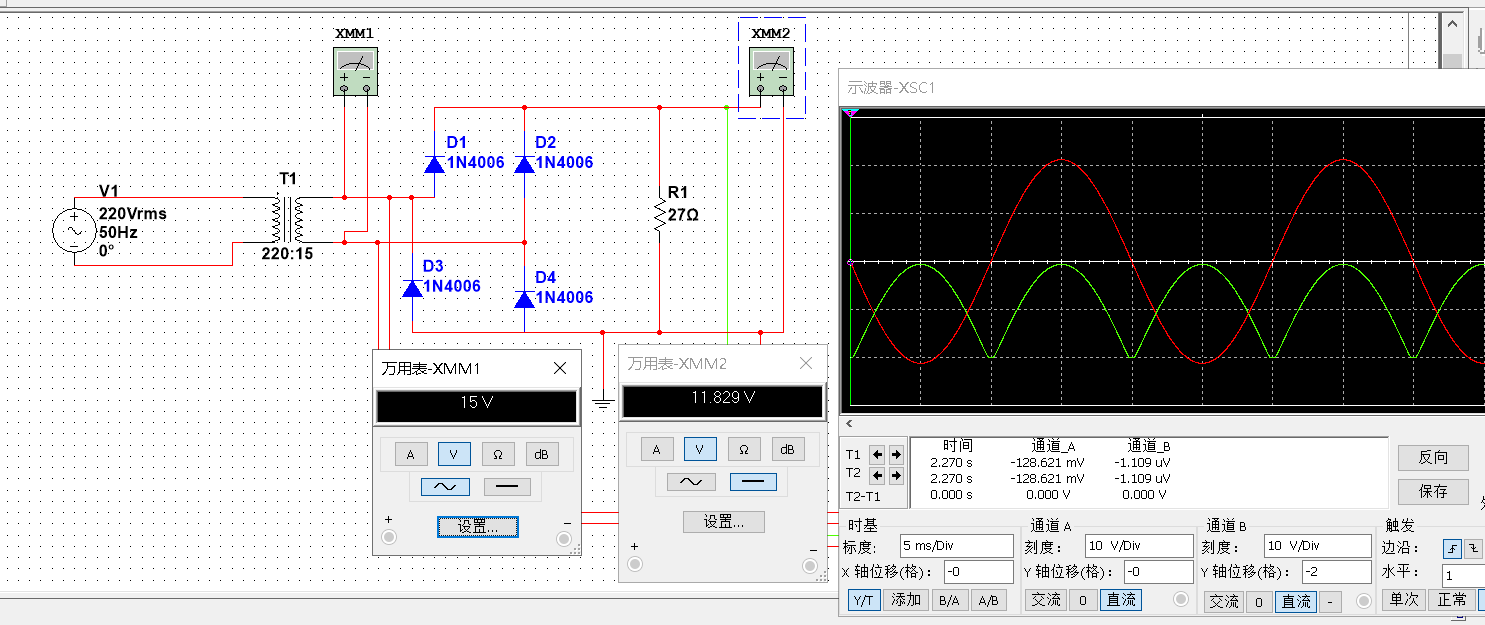Select 正常 normal trigger mode
The height and width of the screenshot is (625, 1485).
coord(1451,600)
